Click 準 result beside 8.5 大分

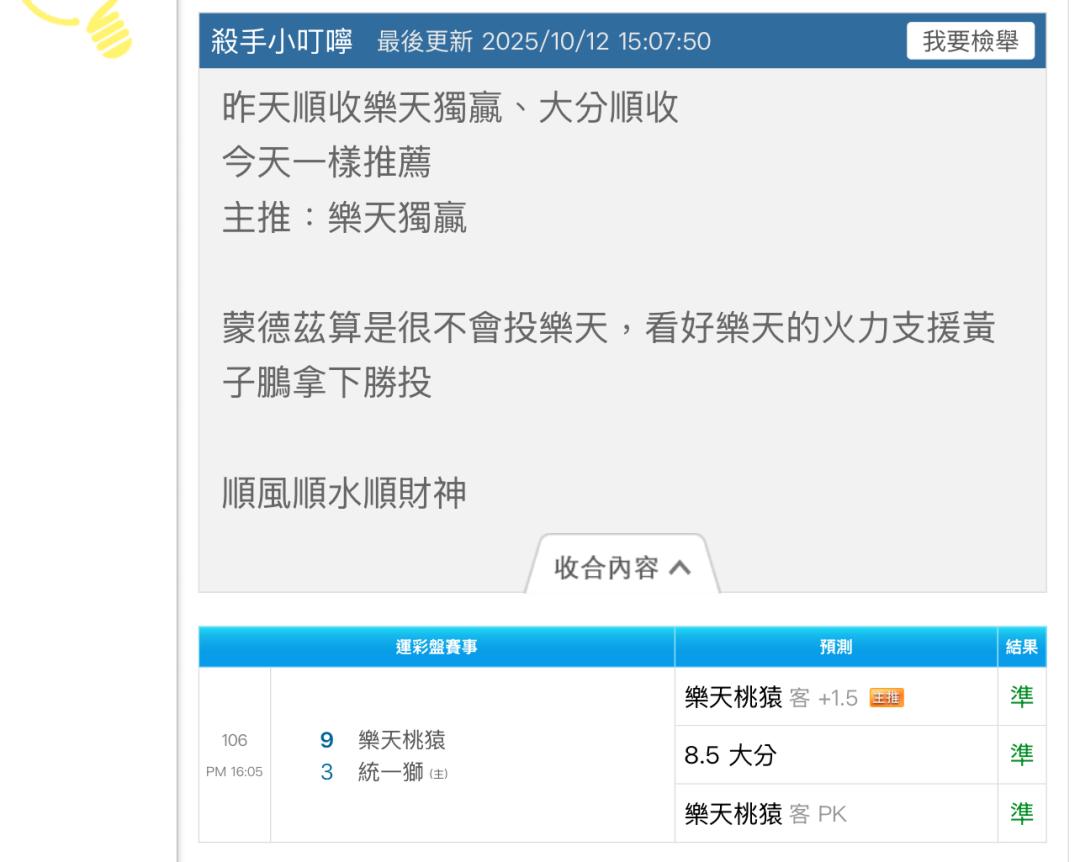1021,756
